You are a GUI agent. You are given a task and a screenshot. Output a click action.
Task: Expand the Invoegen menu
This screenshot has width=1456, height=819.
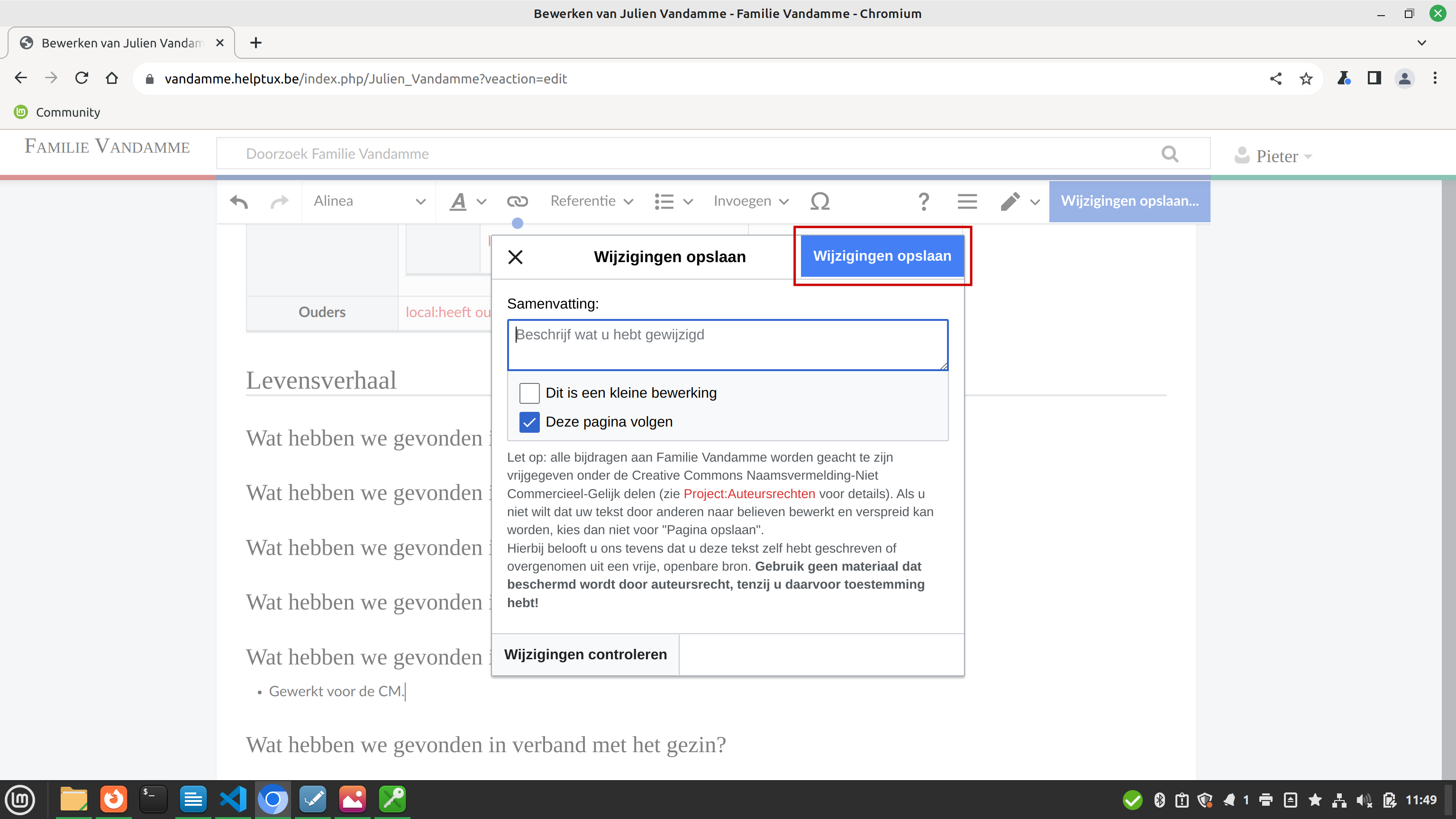pos(750,201)
